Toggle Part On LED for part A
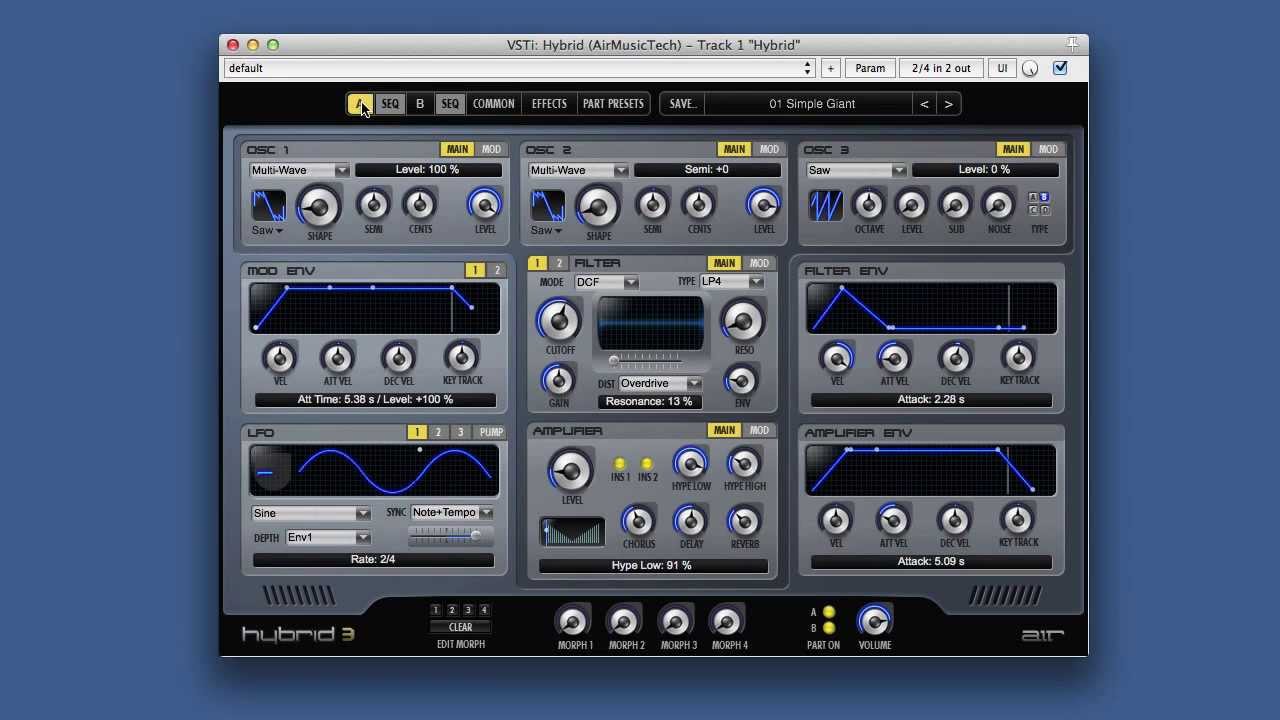1280x720 pixels. pos(828,612)
